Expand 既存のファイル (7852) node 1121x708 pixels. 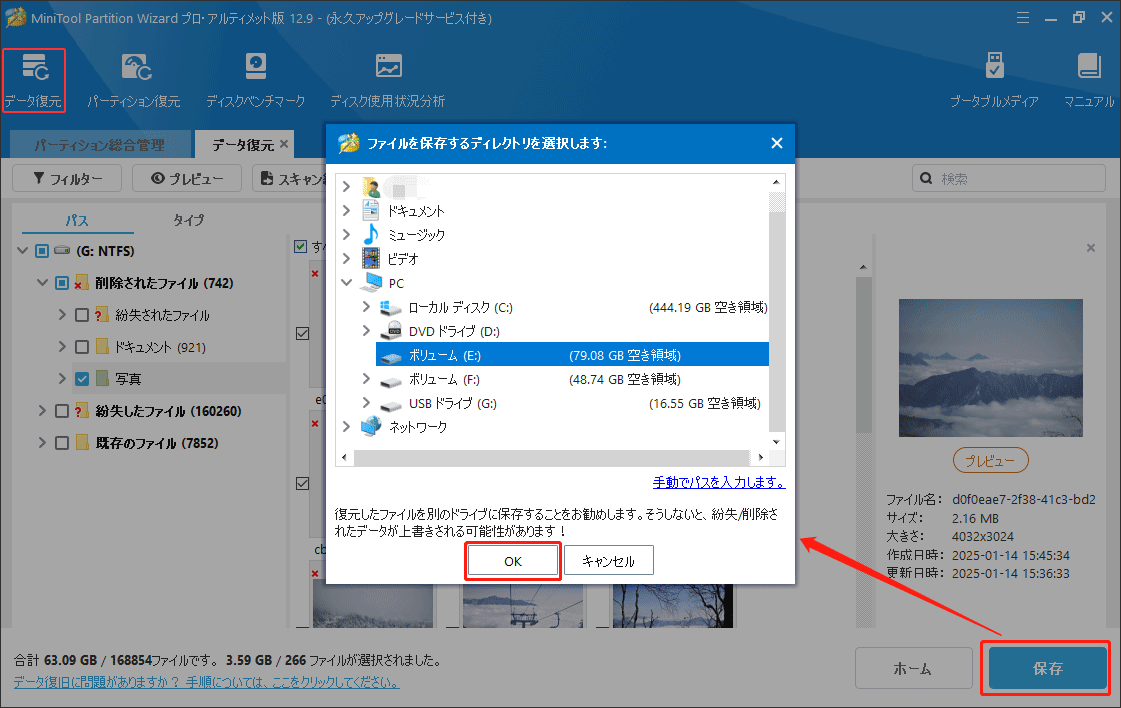[42, 443]
